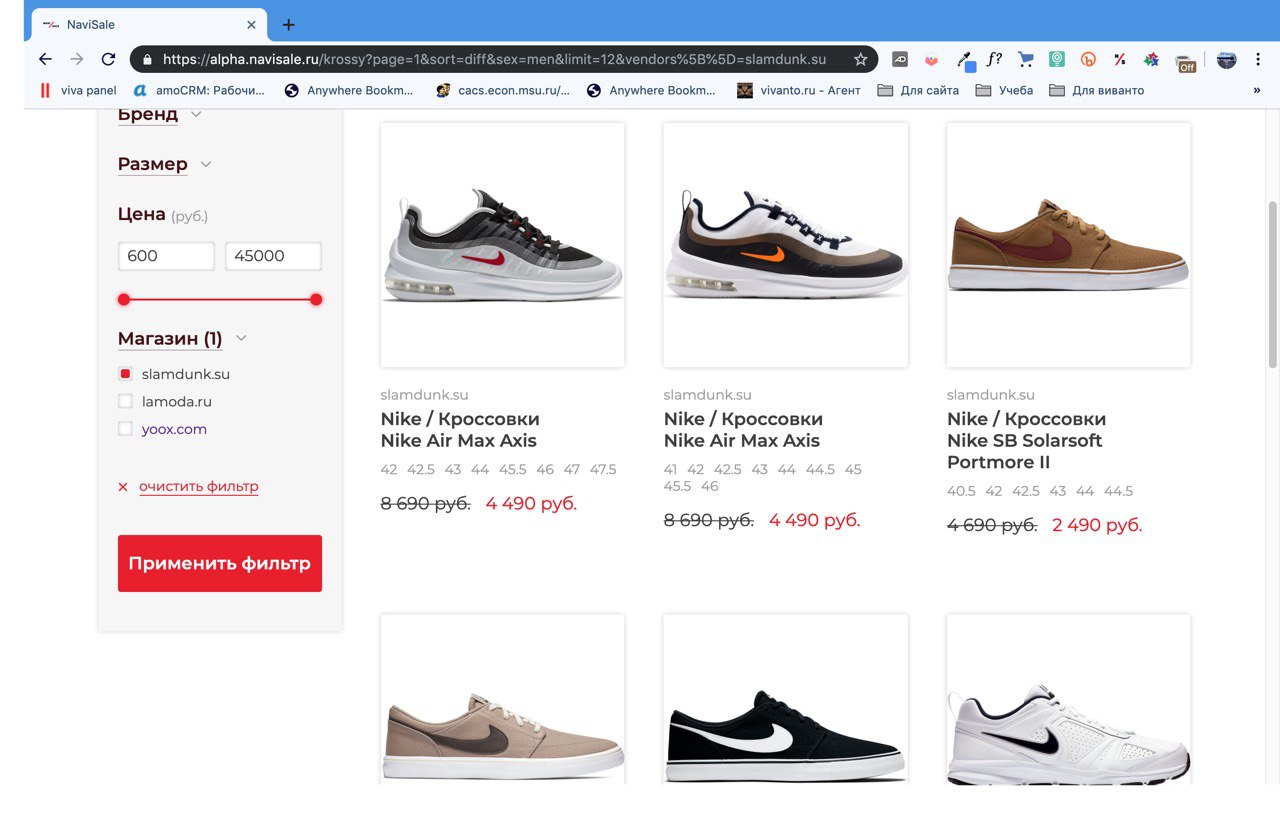This screenshot has width=1280, height=813.
Task: Open the Для виванто bookmark folder
Action: pyautogui.click(x=1096, y=90)
